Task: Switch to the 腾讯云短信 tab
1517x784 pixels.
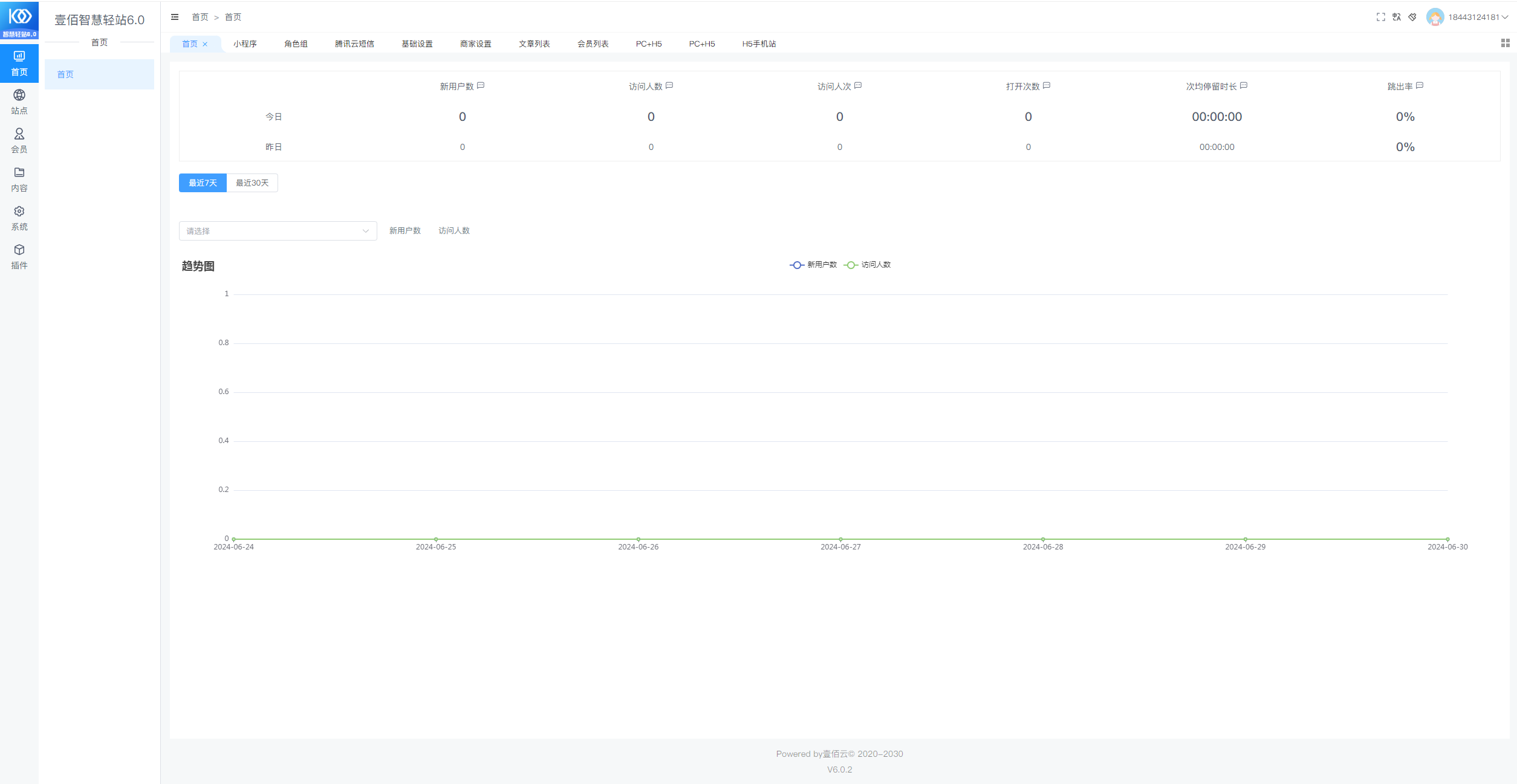Action: tap(354, 44)
